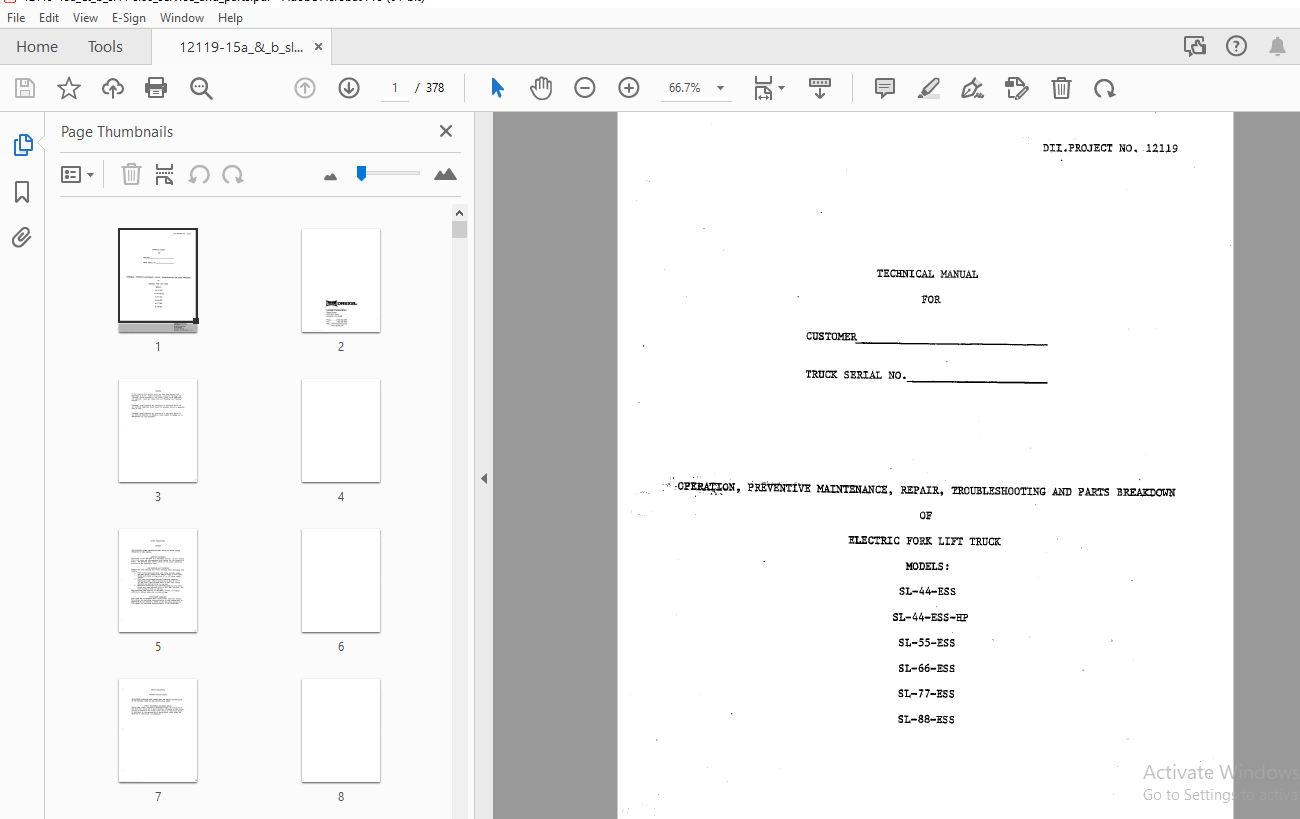Open the help question mark icon
1300x819 pixels.
(1236, 46)
